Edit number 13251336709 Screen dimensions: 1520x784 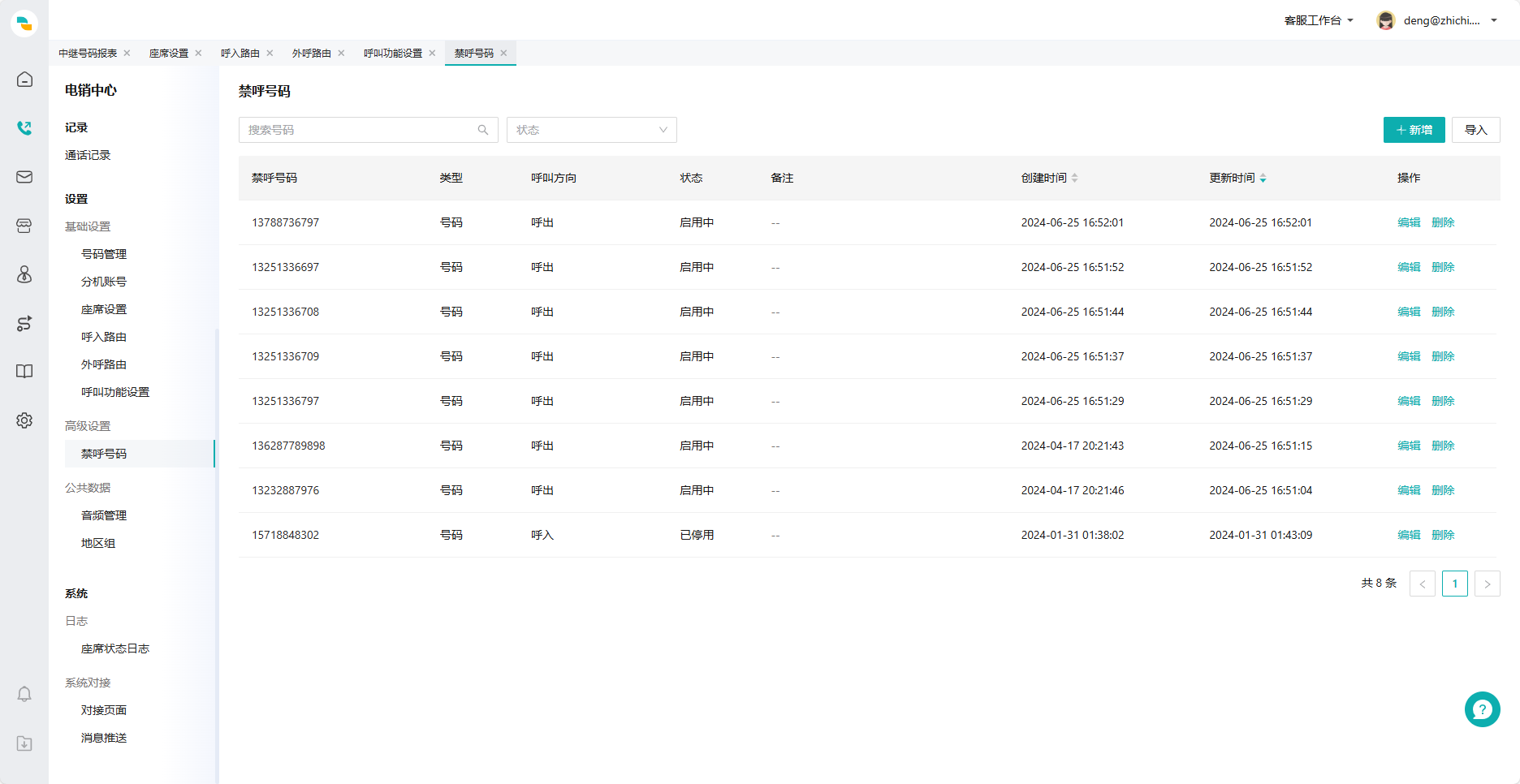tap(1409, 356)
